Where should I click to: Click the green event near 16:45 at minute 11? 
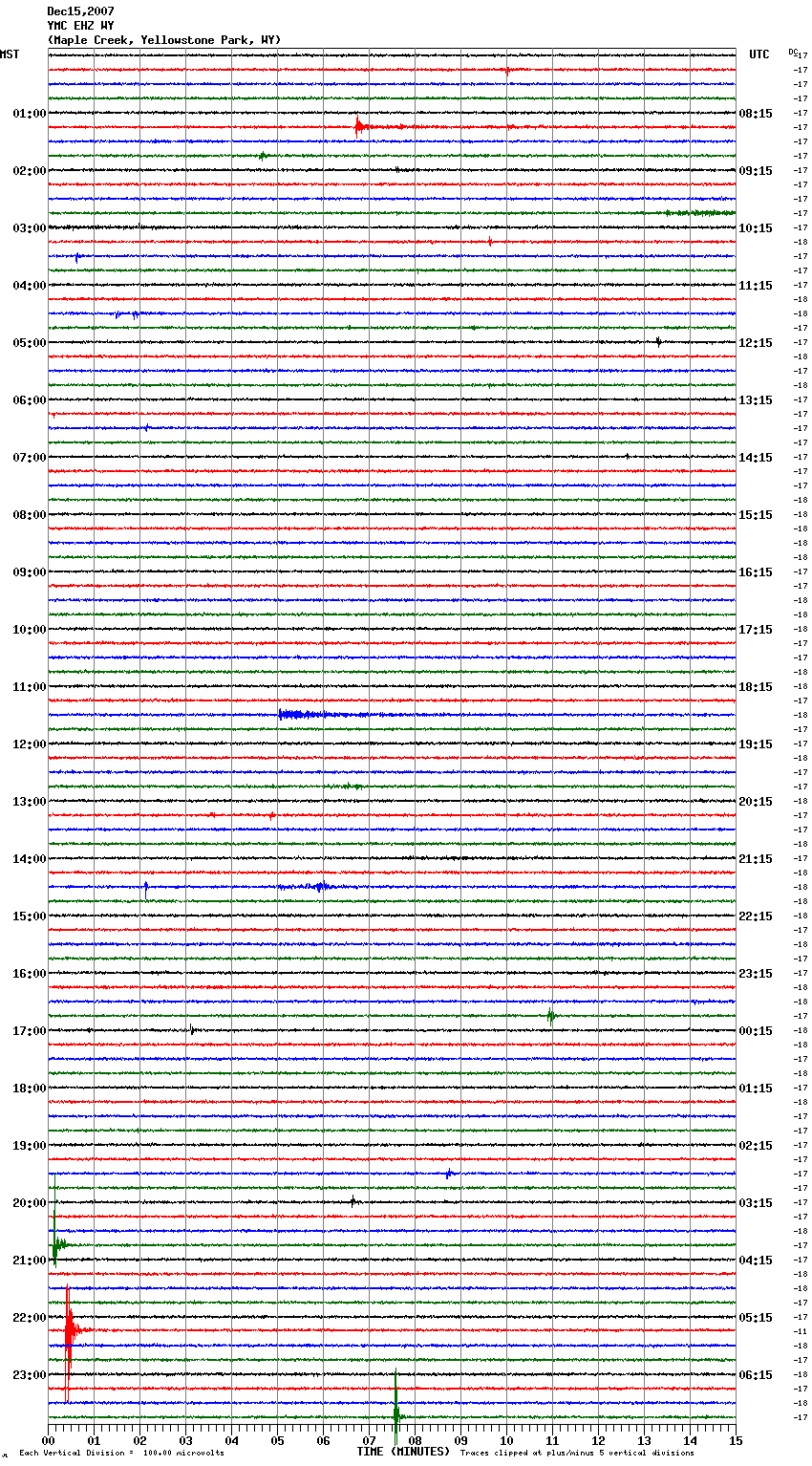551,1016
